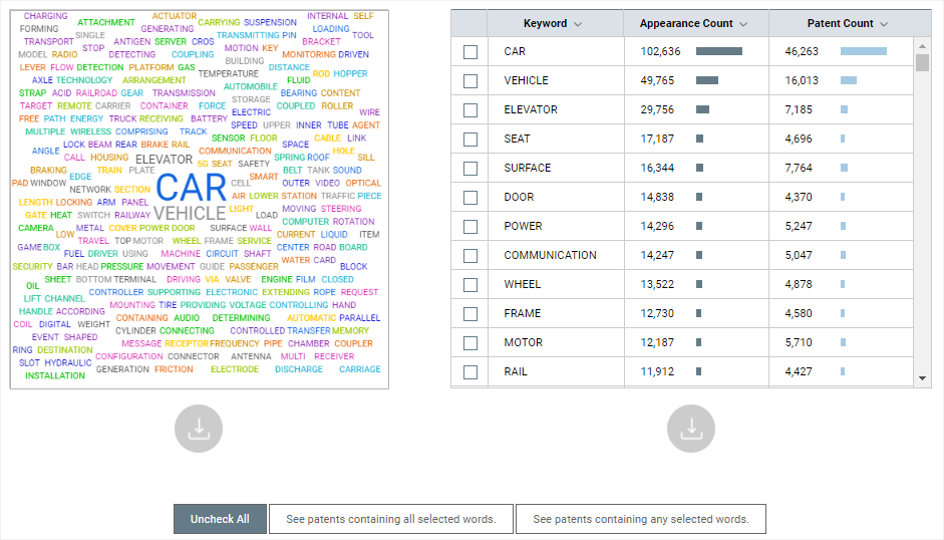Open Patent Count column dropdown arrow
Image resolution: width=944 pixels, height=540 pixels.
883,24
